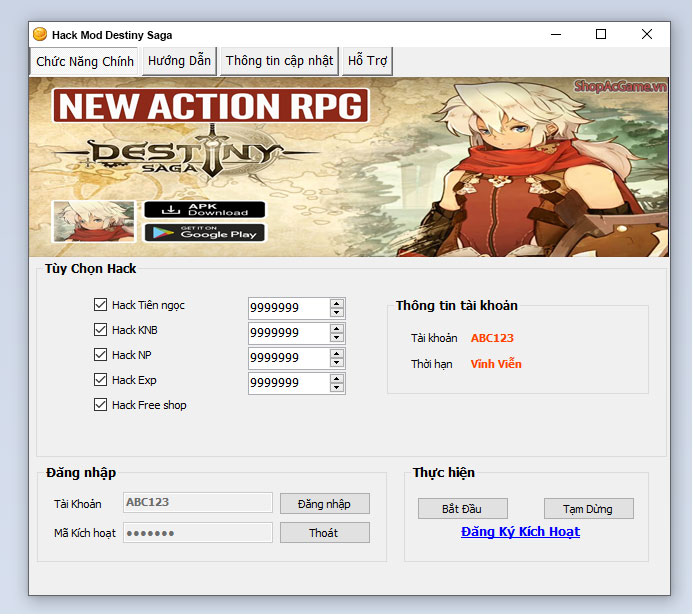Open the Đăng Ký Kích Hoạt link
Image resolution: width=693 pixels, height=616 pixels.
click(x=520, y=532)
